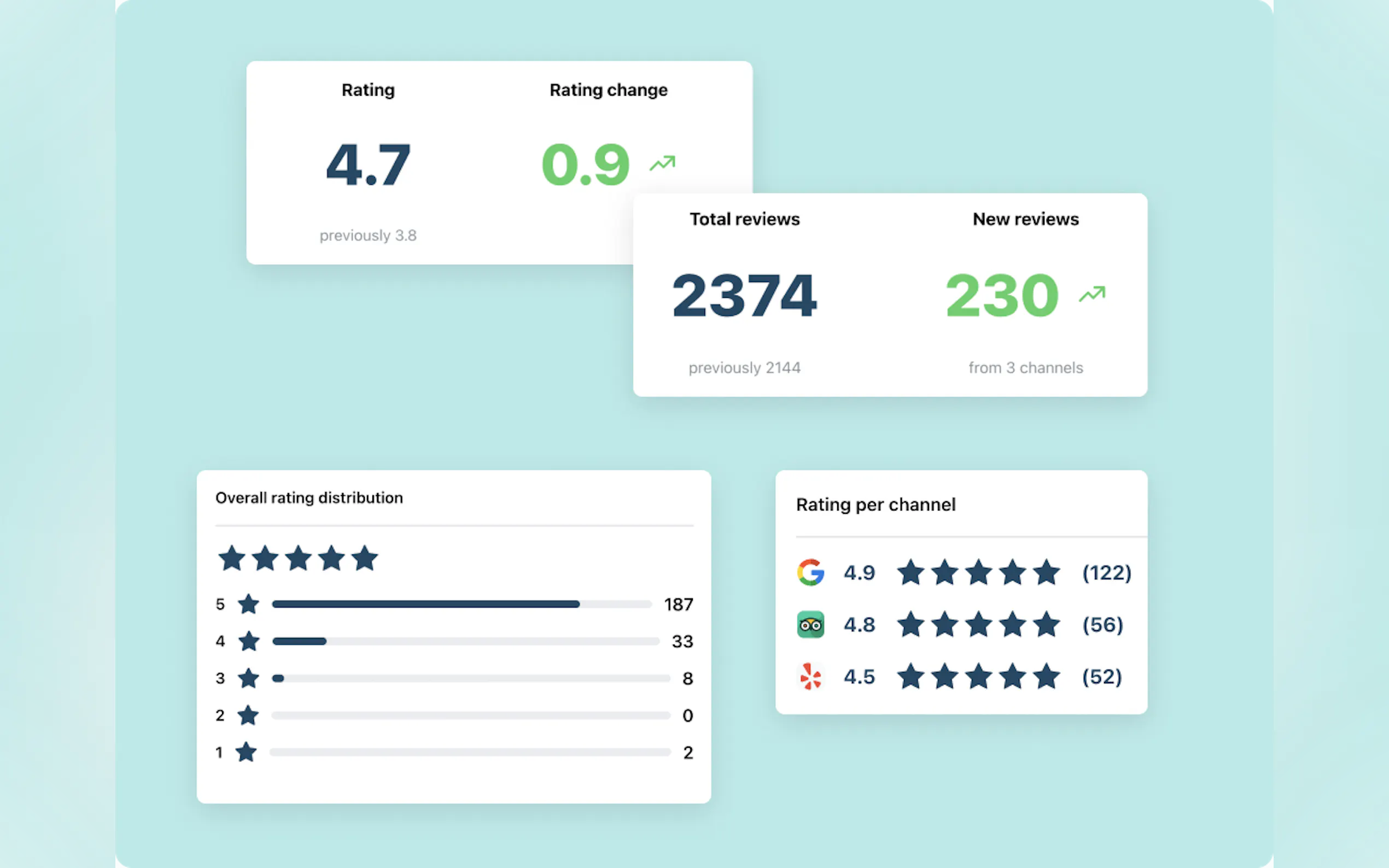
Task: Click the star icon in the 5-star row
Action: coord(249,604)
